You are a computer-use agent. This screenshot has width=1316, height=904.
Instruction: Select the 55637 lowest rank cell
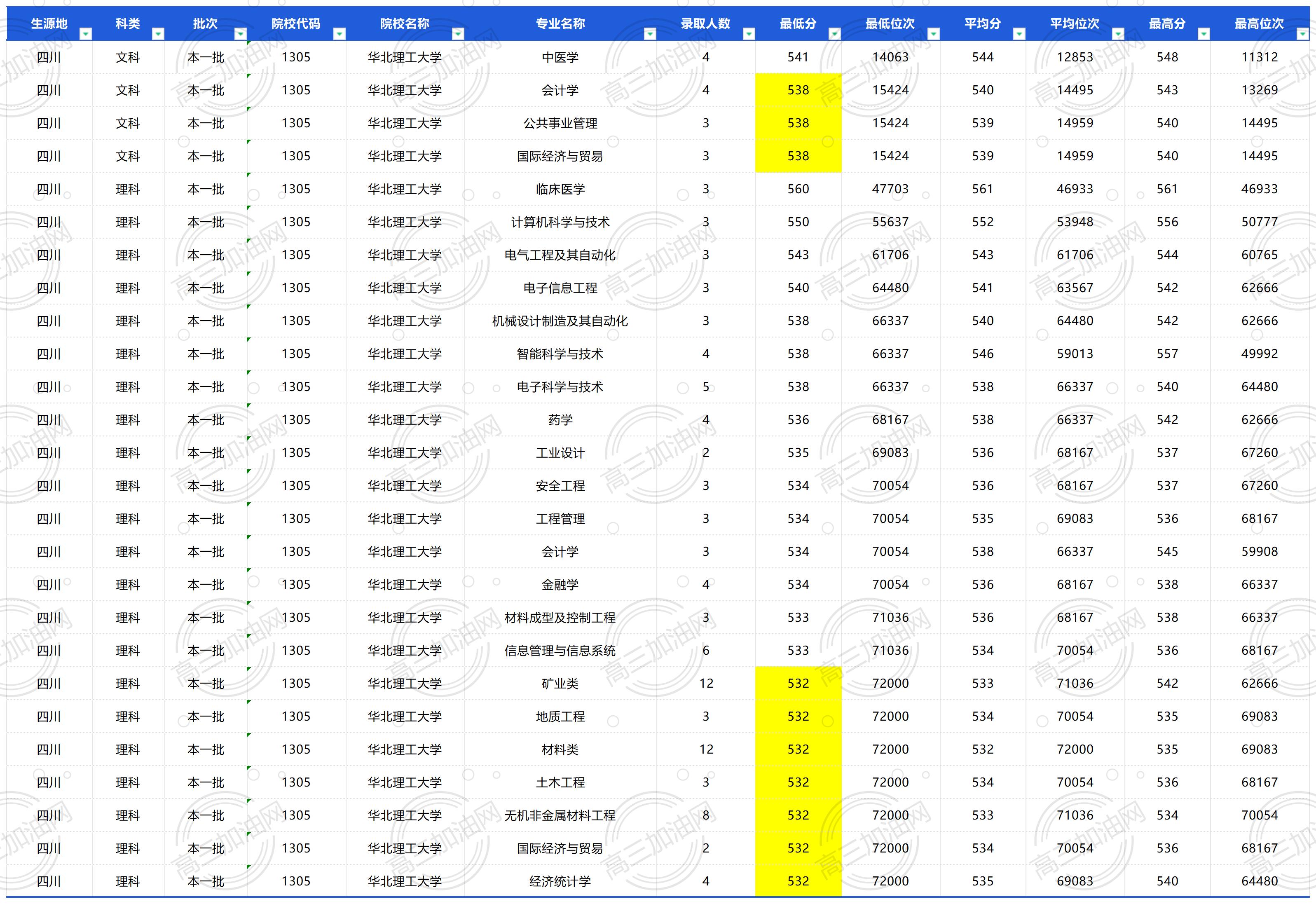point(890,222)
